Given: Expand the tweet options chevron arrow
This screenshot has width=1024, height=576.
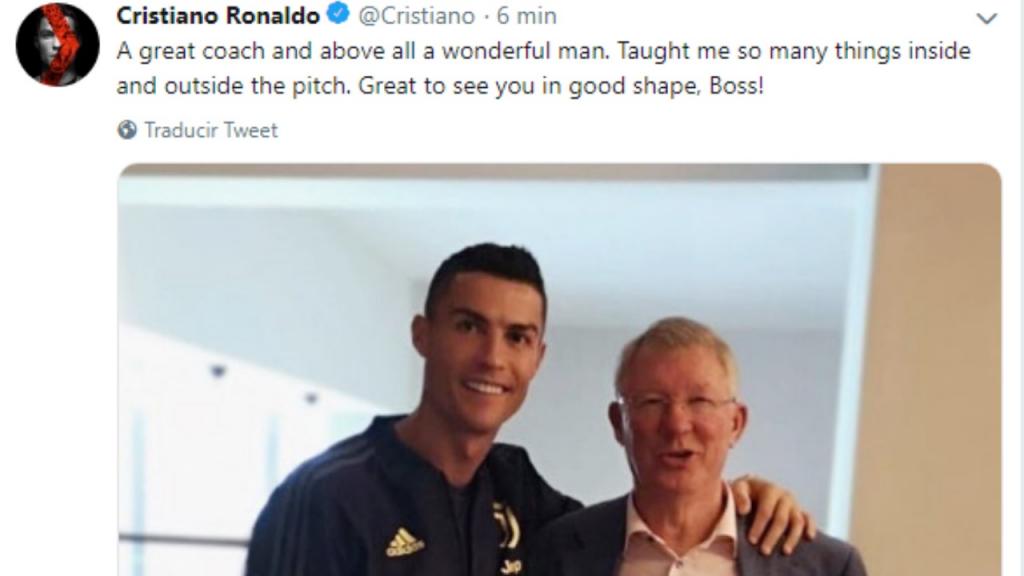Looking at the screenshot, I should pos(986,18).
